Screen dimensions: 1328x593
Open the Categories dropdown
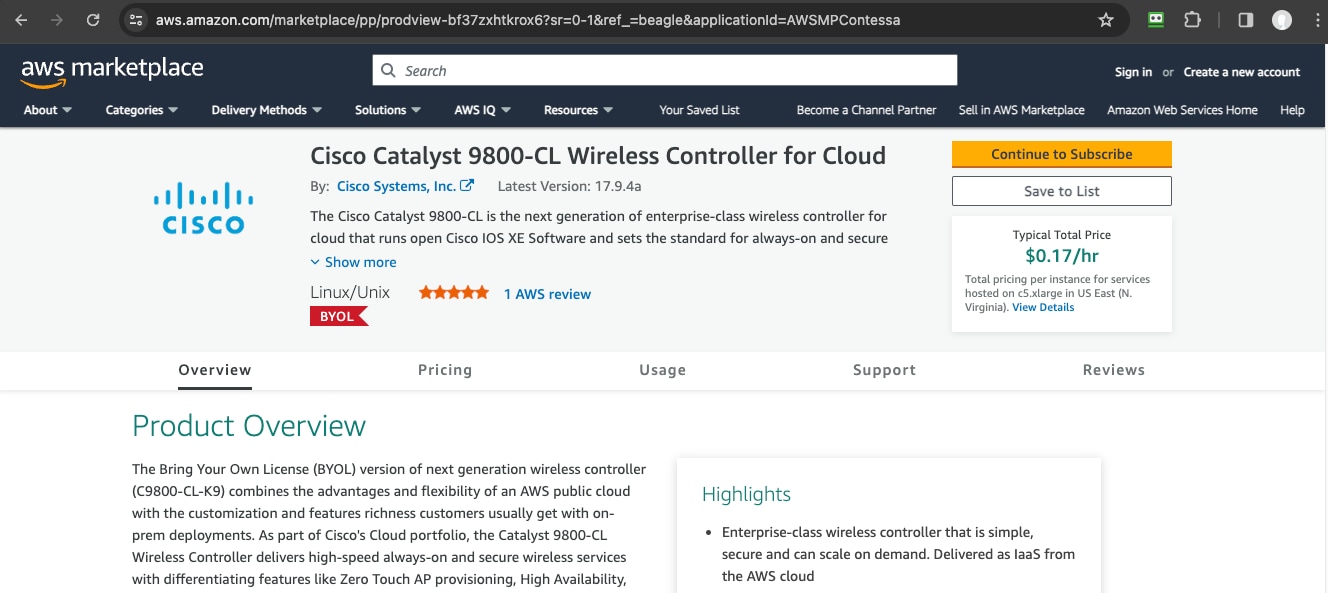pos(141,110)
